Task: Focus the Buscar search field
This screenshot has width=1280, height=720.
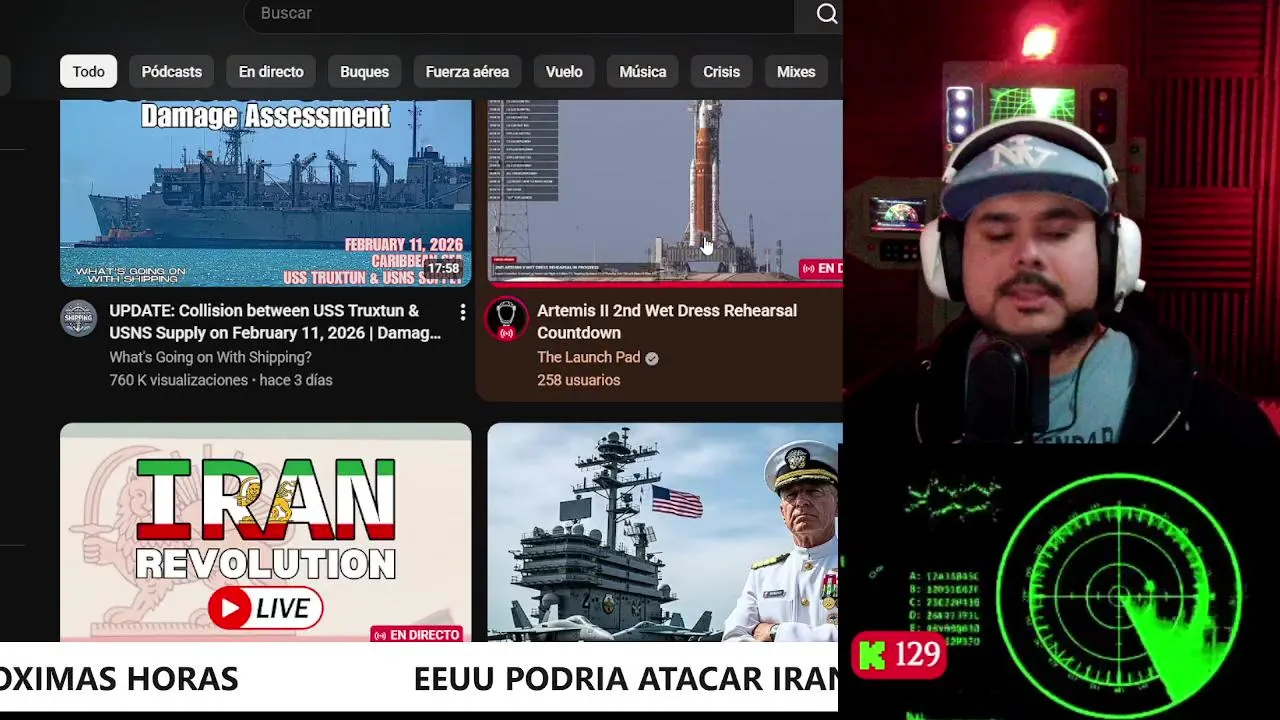Action: tap(519, 14)
